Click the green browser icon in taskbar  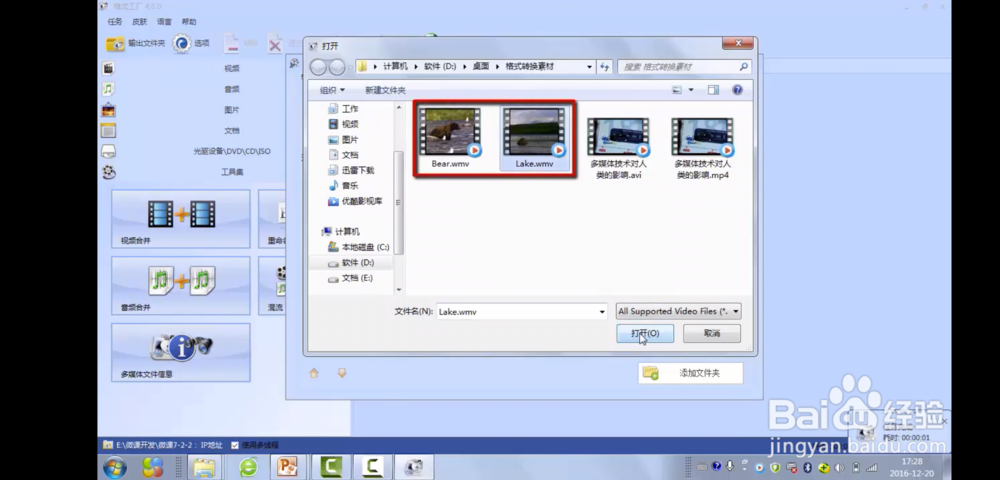(x=249, y=467)
